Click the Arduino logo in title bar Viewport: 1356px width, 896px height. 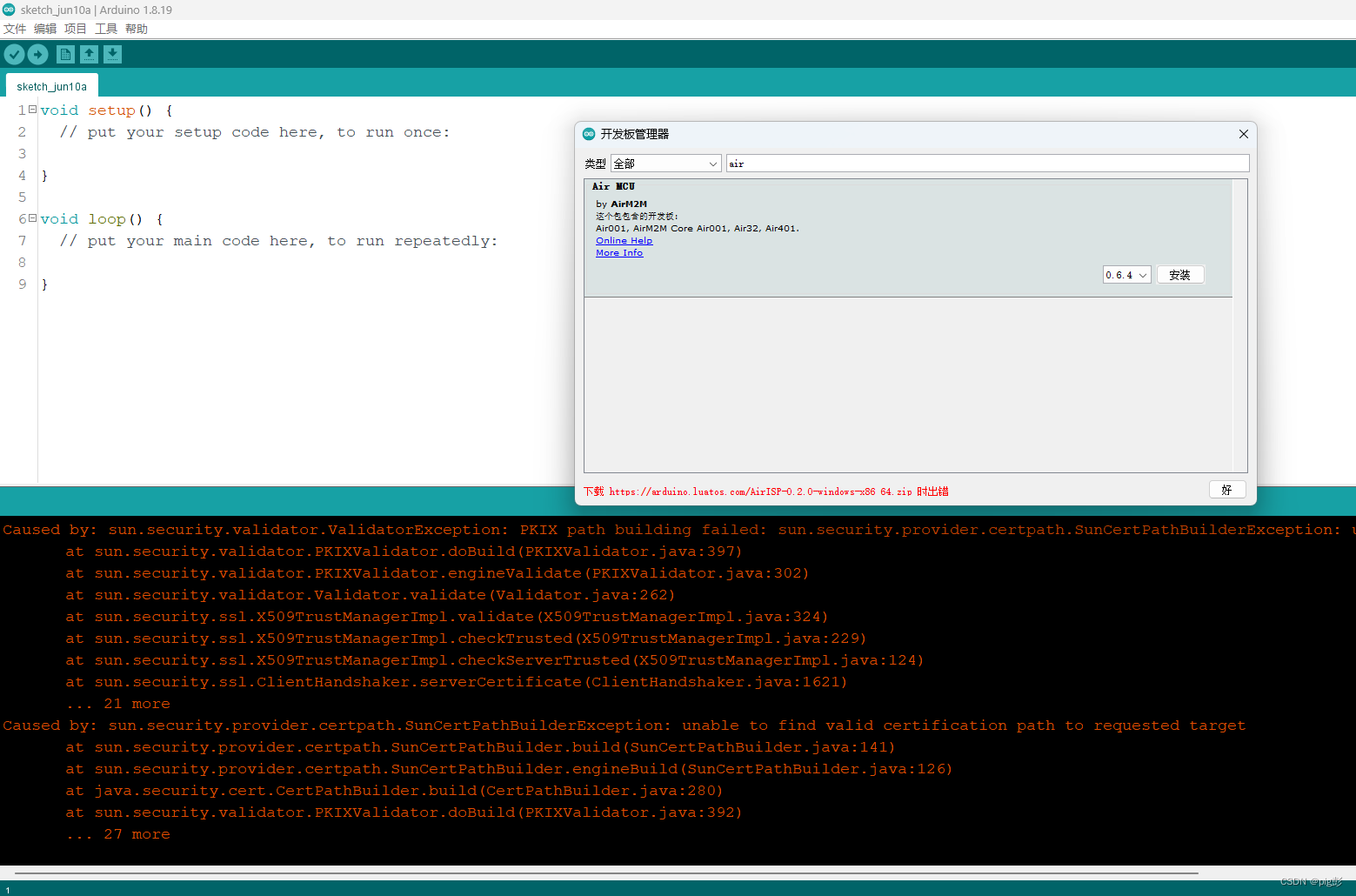(x=9, y=10)
